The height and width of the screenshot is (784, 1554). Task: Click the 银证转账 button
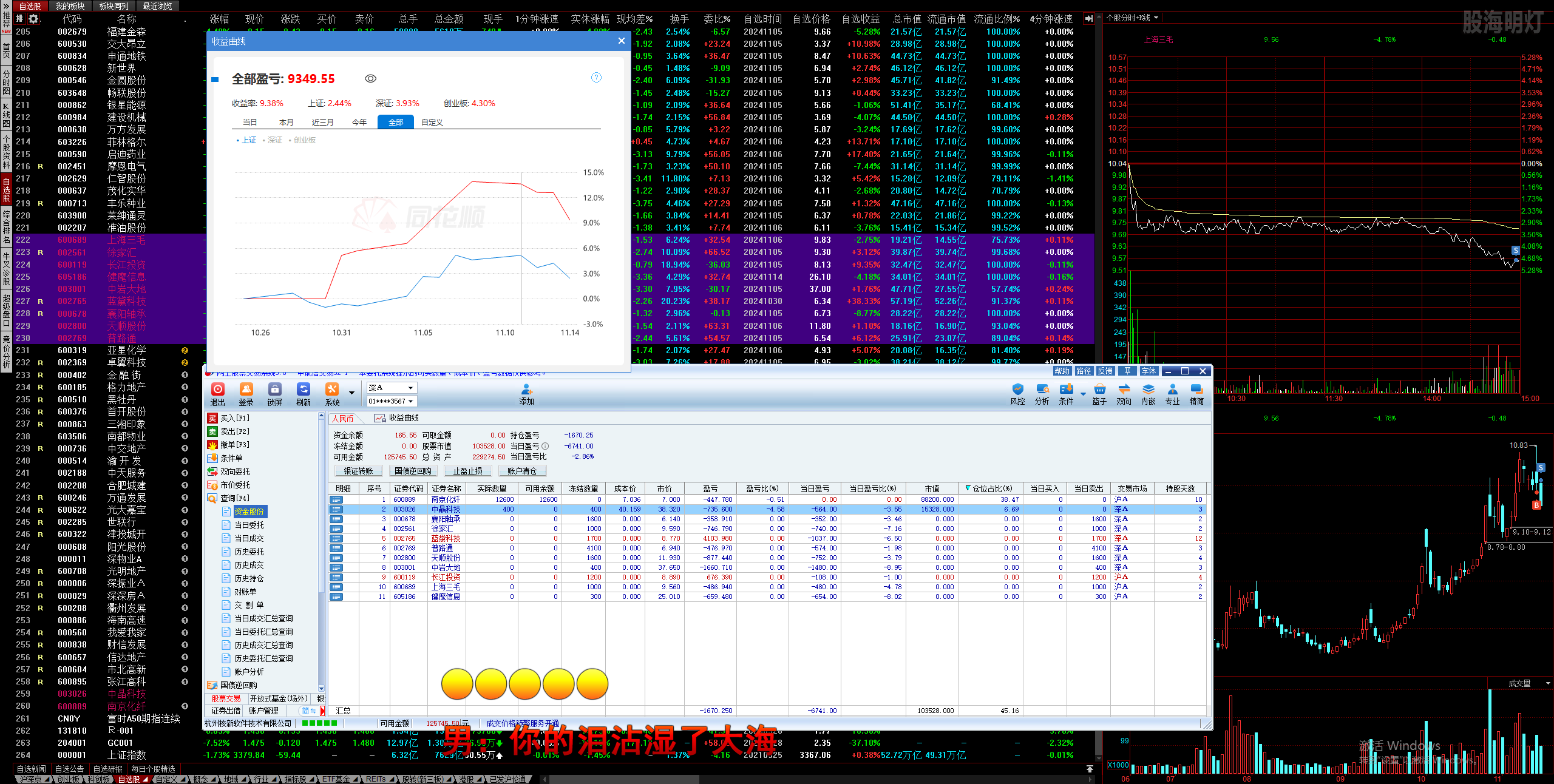click(358, 471)
